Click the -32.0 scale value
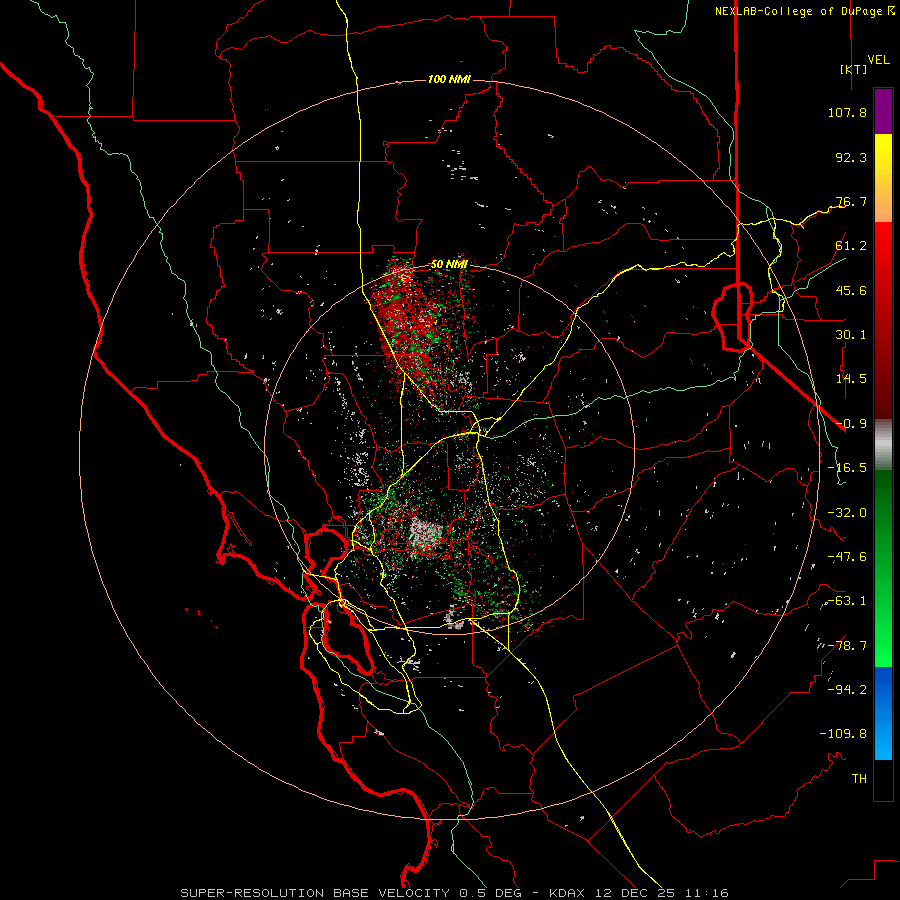Image resolution: width=900 pixels, height=900 pixels. 847,513
